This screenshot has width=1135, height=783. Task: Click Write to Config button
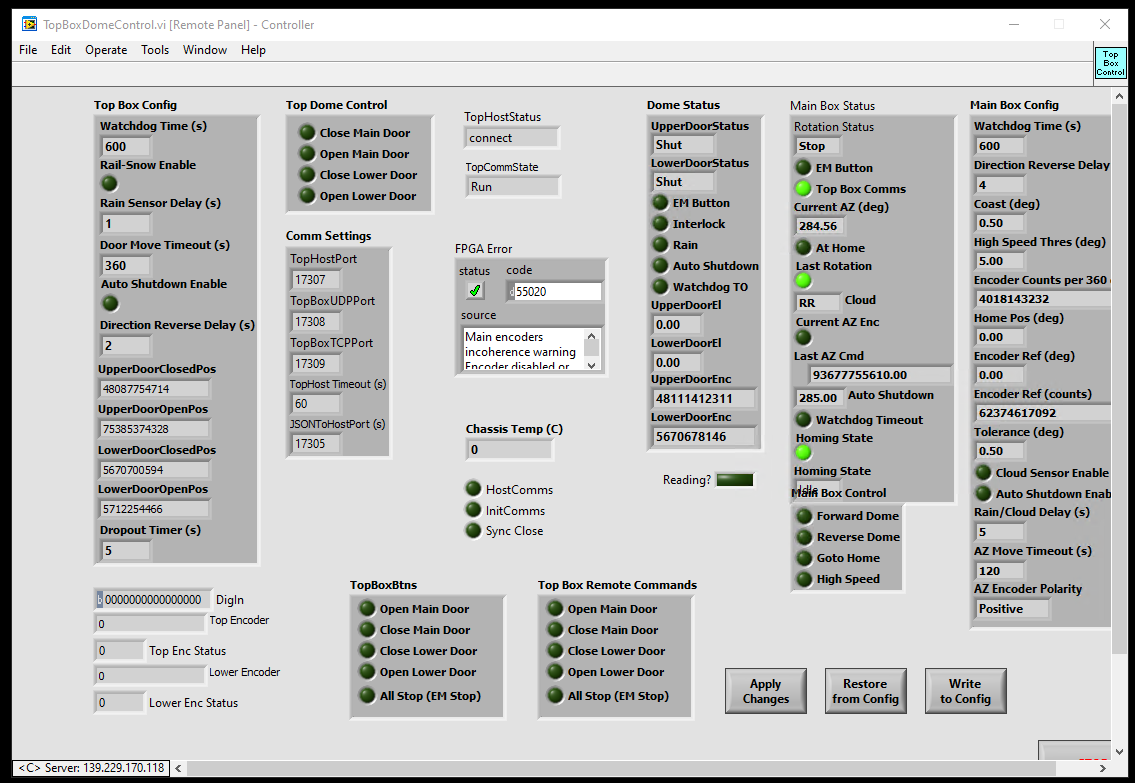pos(966,691)
